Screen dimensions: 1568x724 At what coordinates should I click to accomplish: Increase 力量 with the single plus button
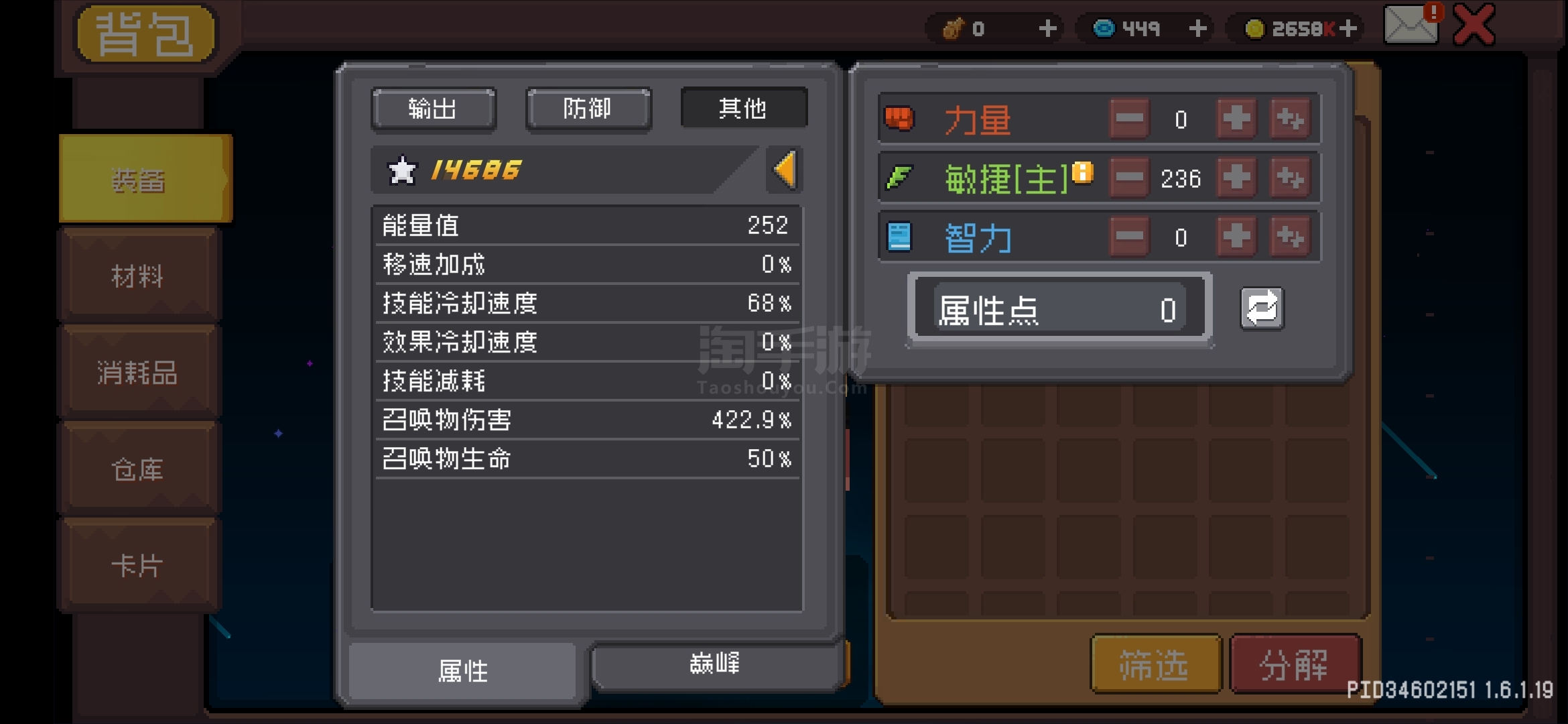[x=1236, y=119]
